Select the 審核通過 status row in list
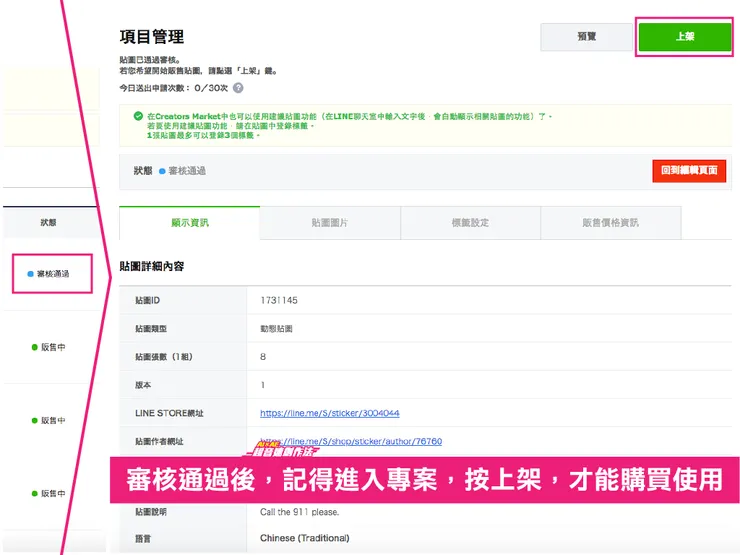Screen dimensions: 740x555 coord(52,274)
